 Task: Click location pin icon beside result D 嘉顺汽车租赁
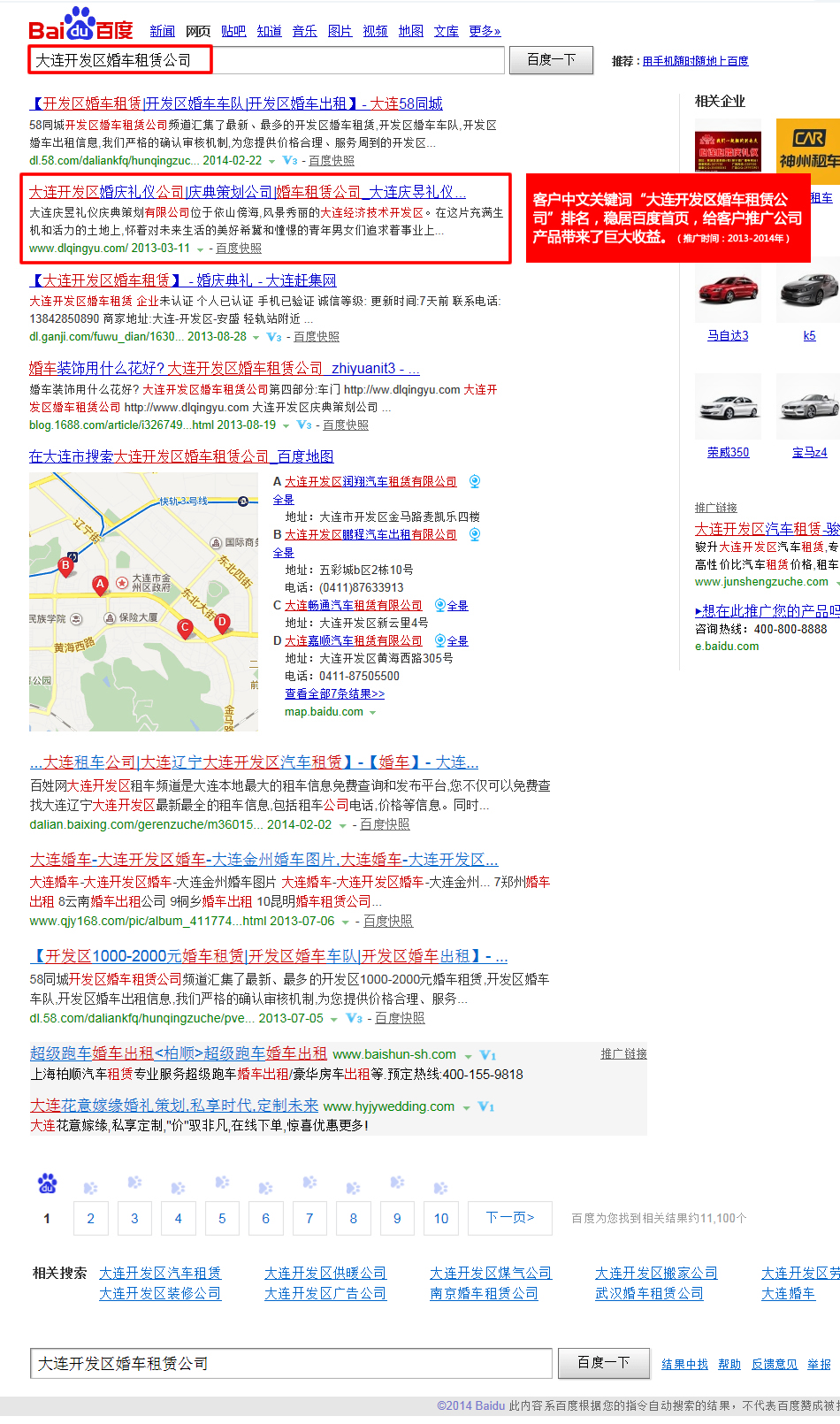(440, 640)
